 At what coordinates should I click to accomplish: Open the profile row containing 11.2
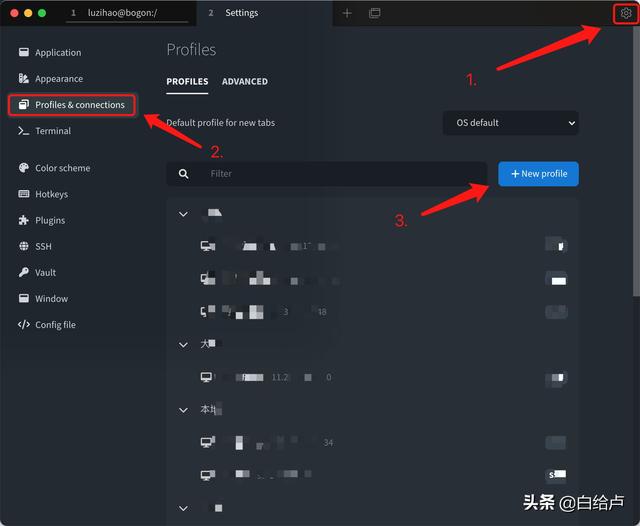(373, 377)
